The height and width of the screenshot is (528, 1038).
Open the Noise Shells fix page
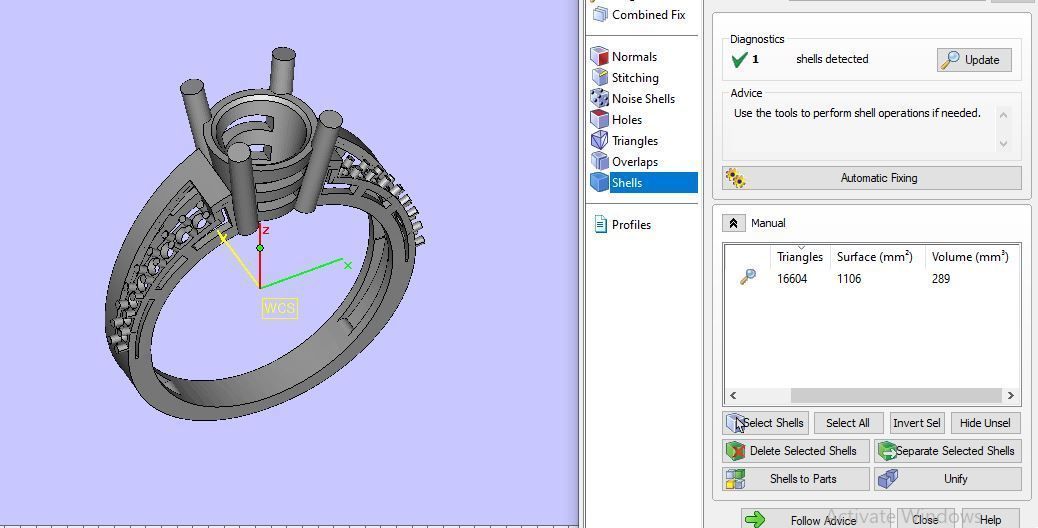[633, 99]
